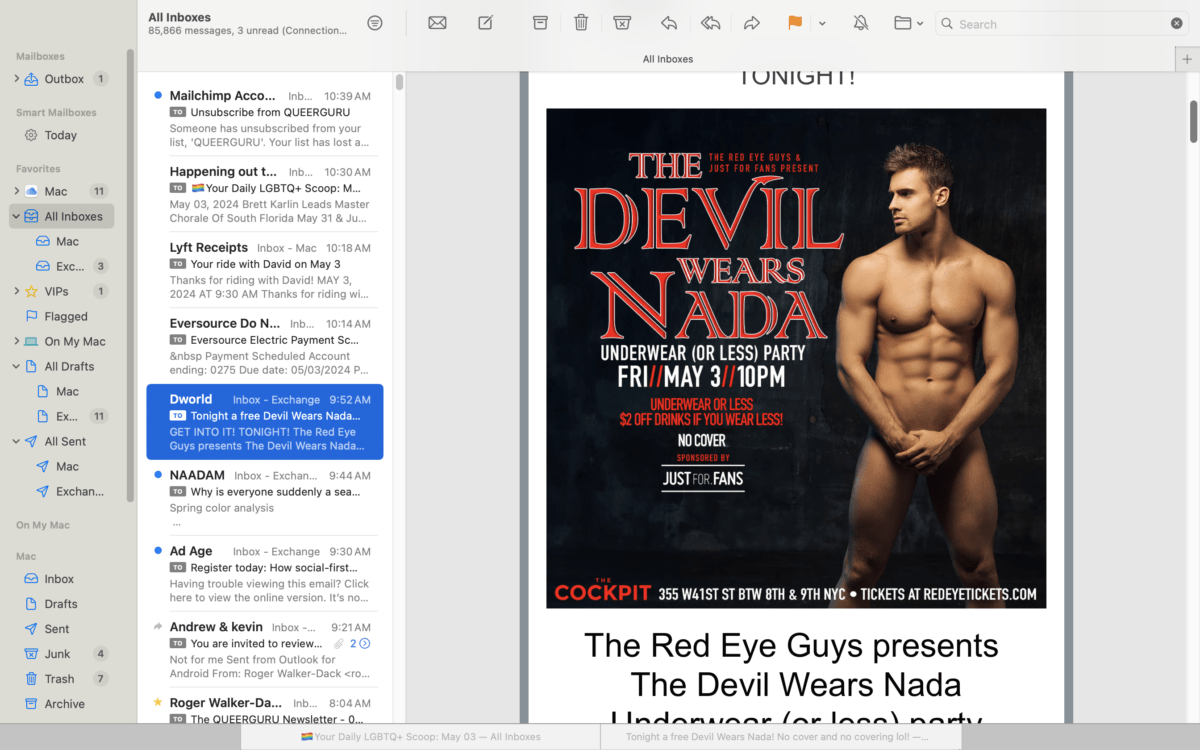Collapse the All Drafts group
The width and height of the screenshot is (1200, 750).
(16, 366)
